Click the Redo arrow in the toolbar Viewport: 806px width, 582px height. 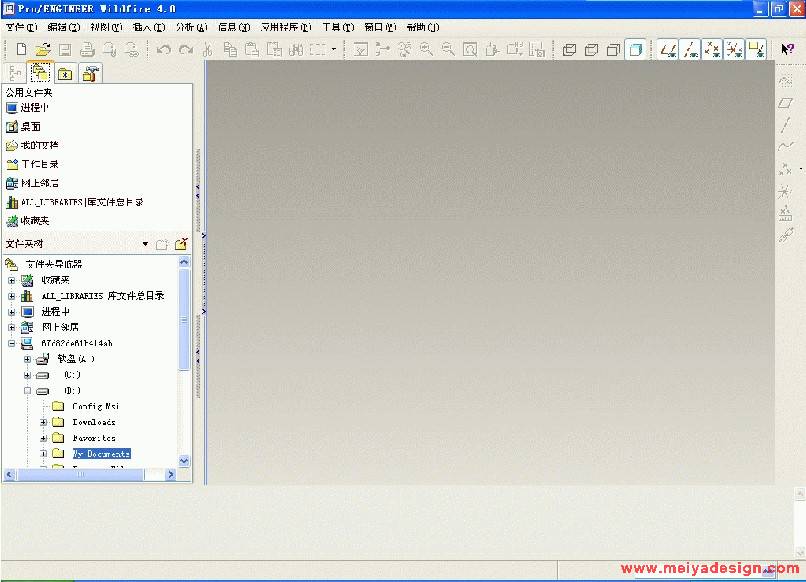(186, 50)
